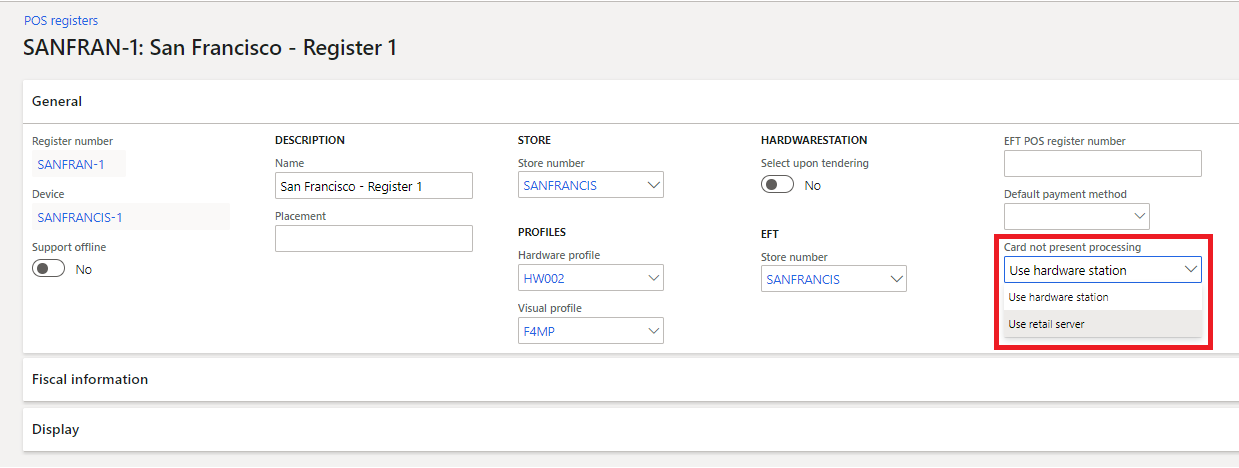Click the register title SANFRAN-1: San Francisco heading
This screenshot has width=1239, height=468.
(210, 48)
